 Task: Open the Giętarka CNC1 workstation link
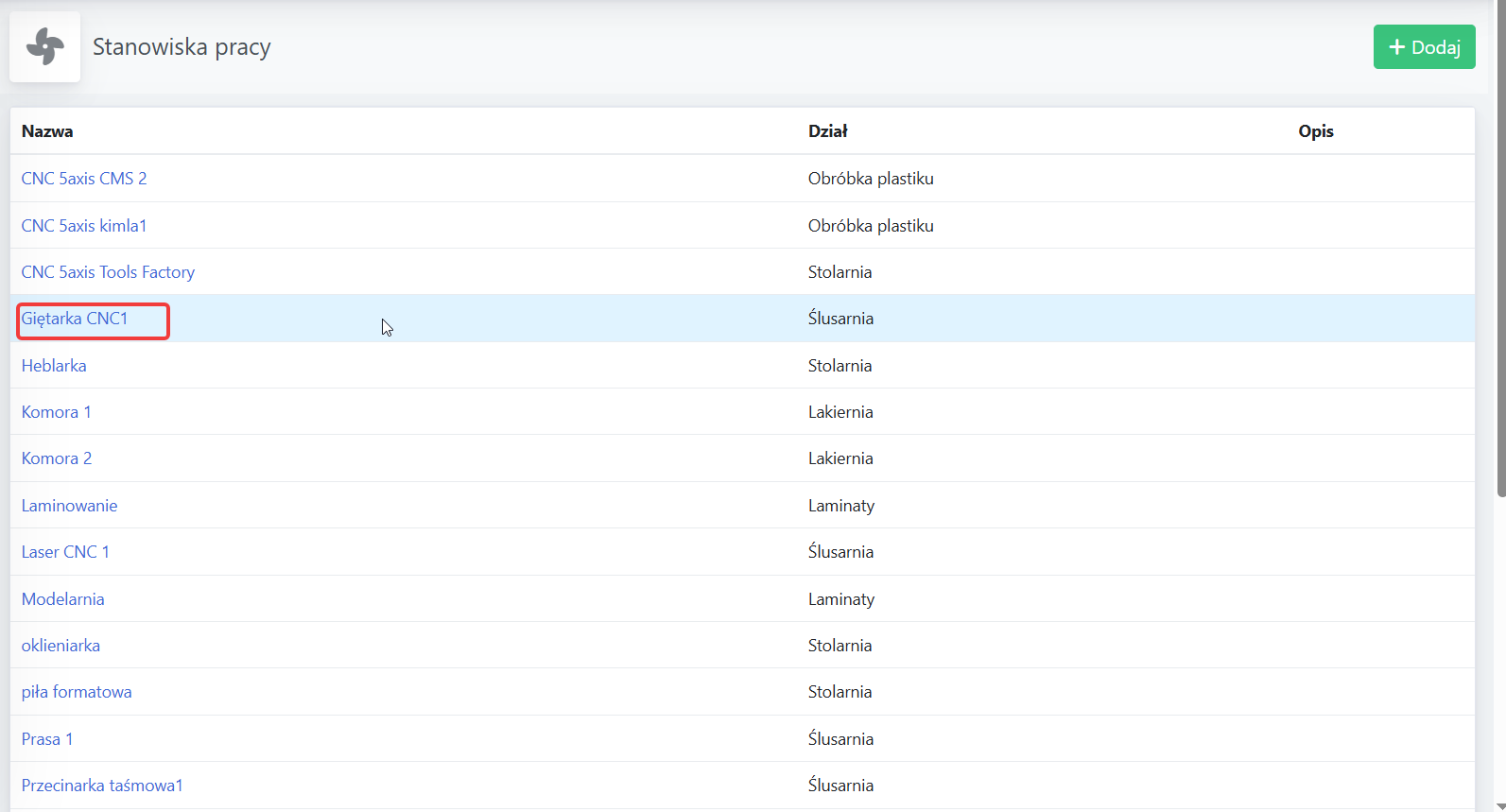tap(75, 319)
